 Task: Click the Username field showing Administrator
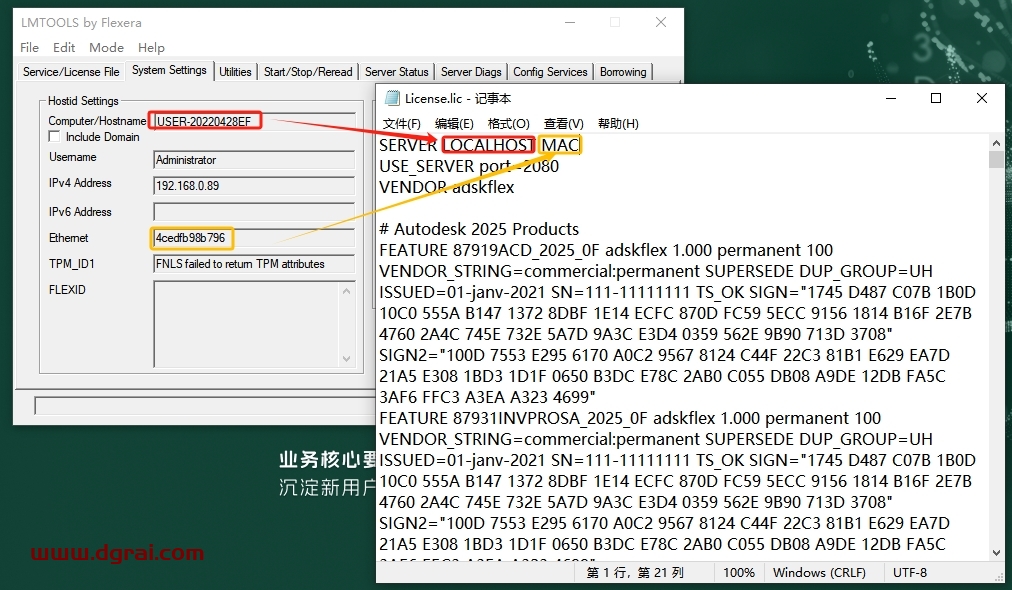click(x=254, y=160)
